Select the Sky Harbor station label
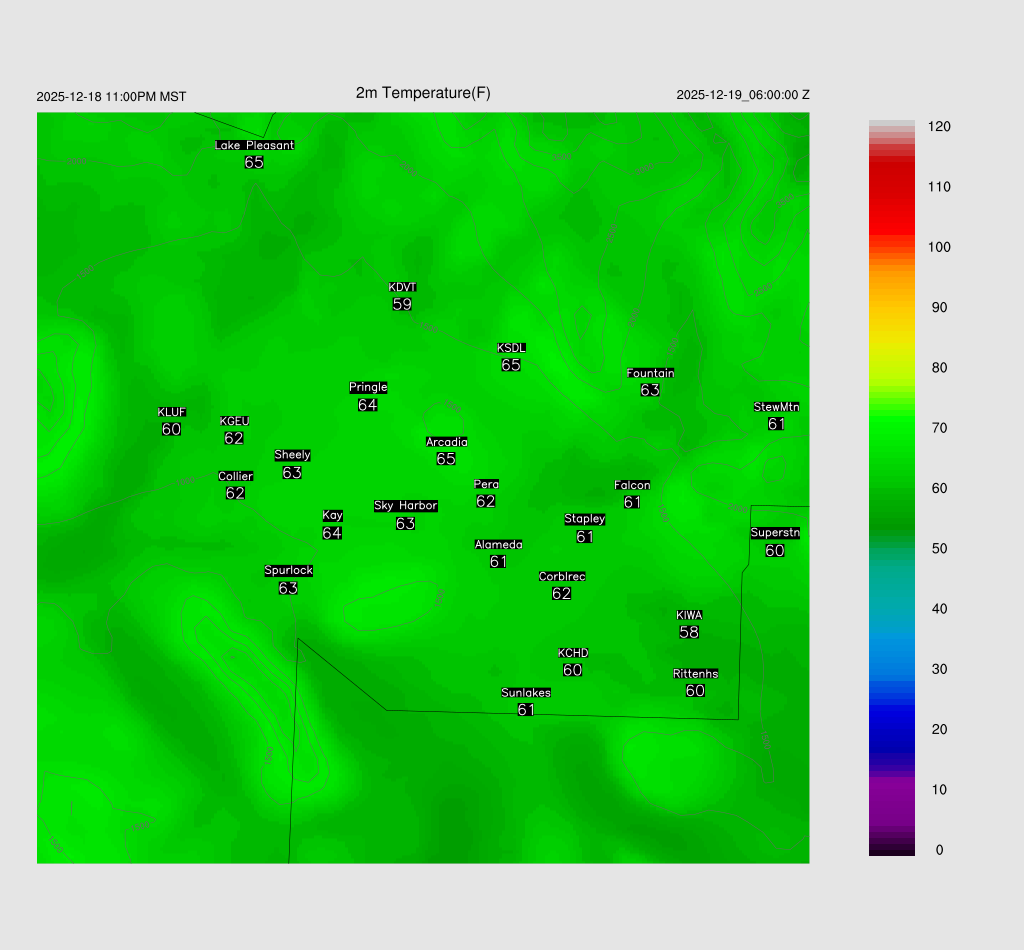Image resolution: width=1024 pixels, height=950 pixels. click(405, 506)
